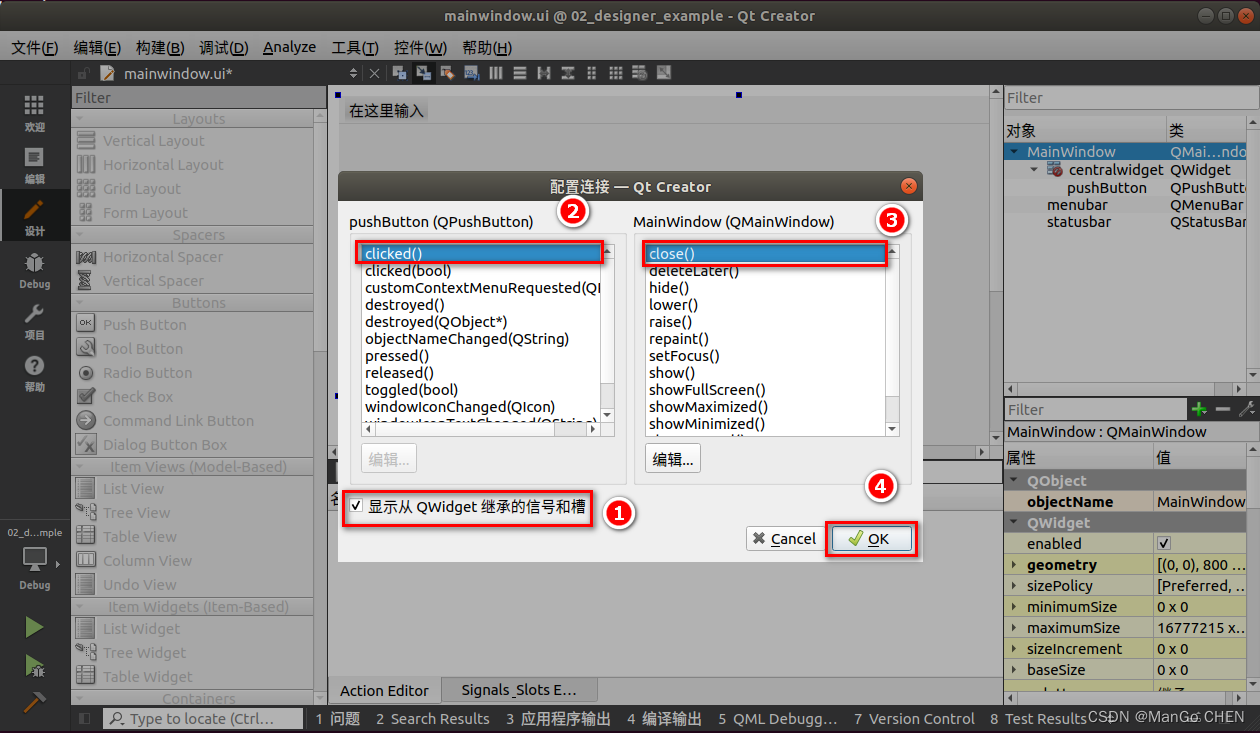Select the pressed() signal in the list
Image resolution: width=1260 pixels, height=733 pixels.
coord(397,356)
